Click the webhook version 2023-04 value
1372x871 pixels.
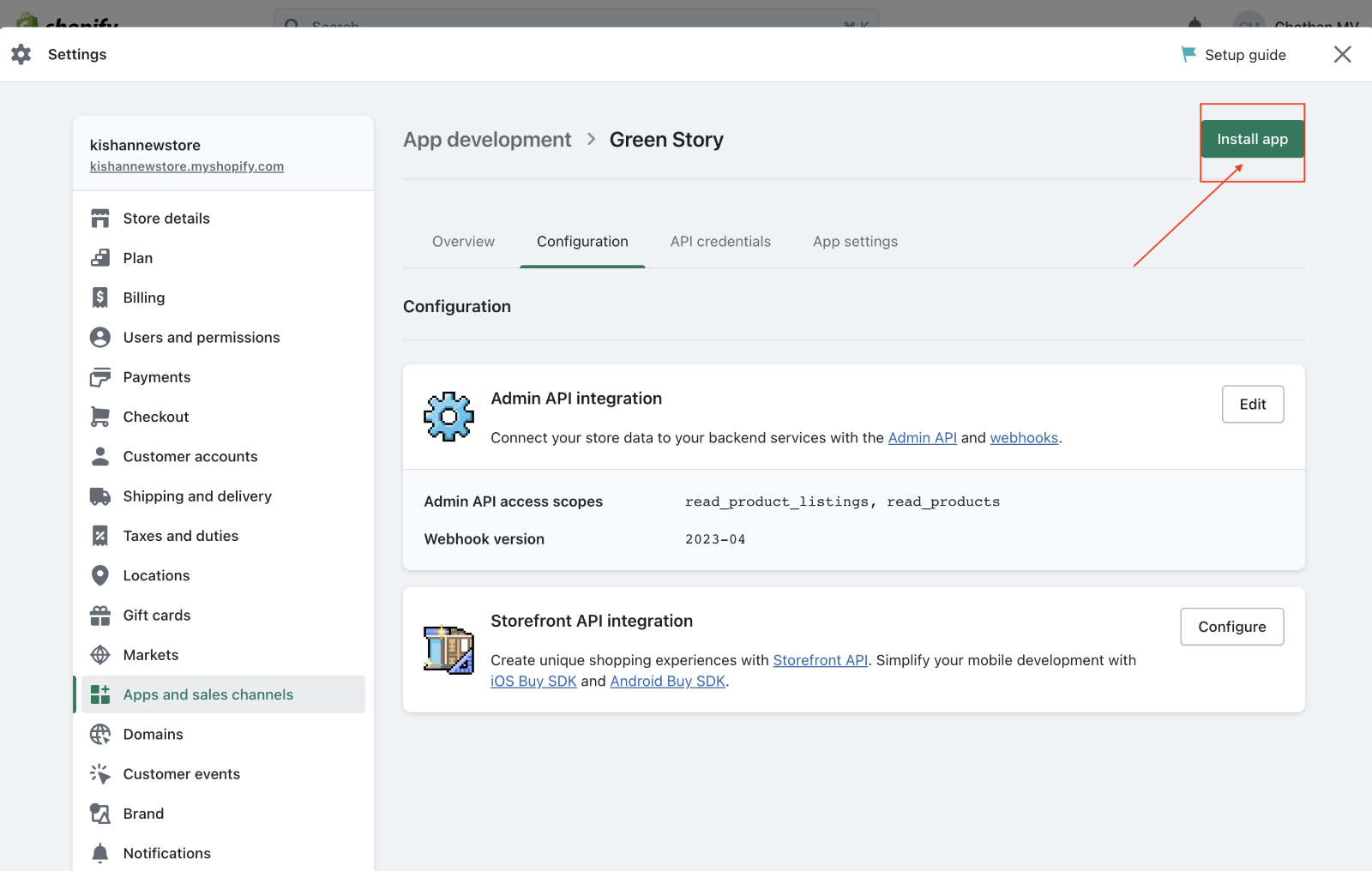(x=715, y=539)
